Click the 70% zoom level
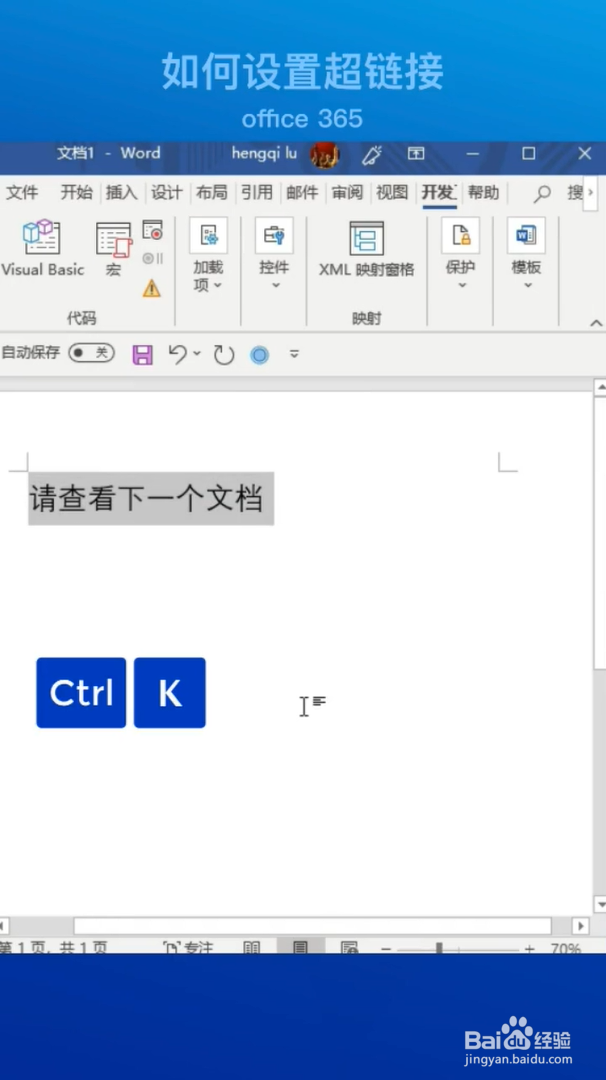 565,948
